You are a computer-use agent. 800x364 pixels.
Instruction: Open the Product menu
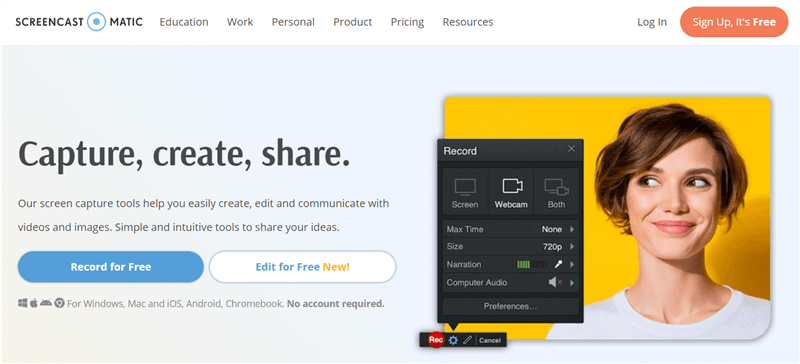click(x=353, y=22)
